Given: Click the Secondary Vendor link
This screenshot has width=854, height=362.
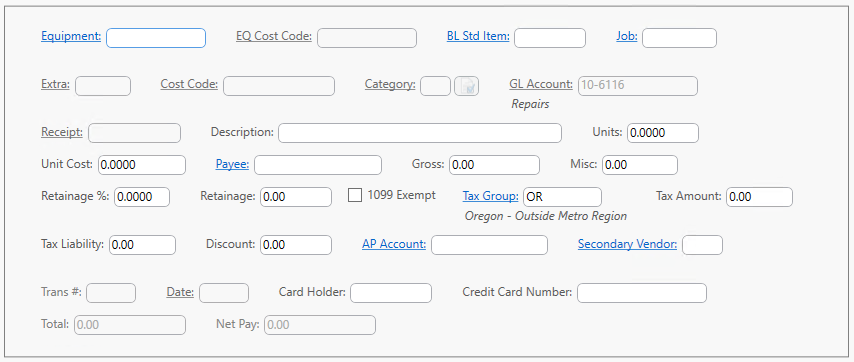Looking at the screenshot, I should point(627,244).
